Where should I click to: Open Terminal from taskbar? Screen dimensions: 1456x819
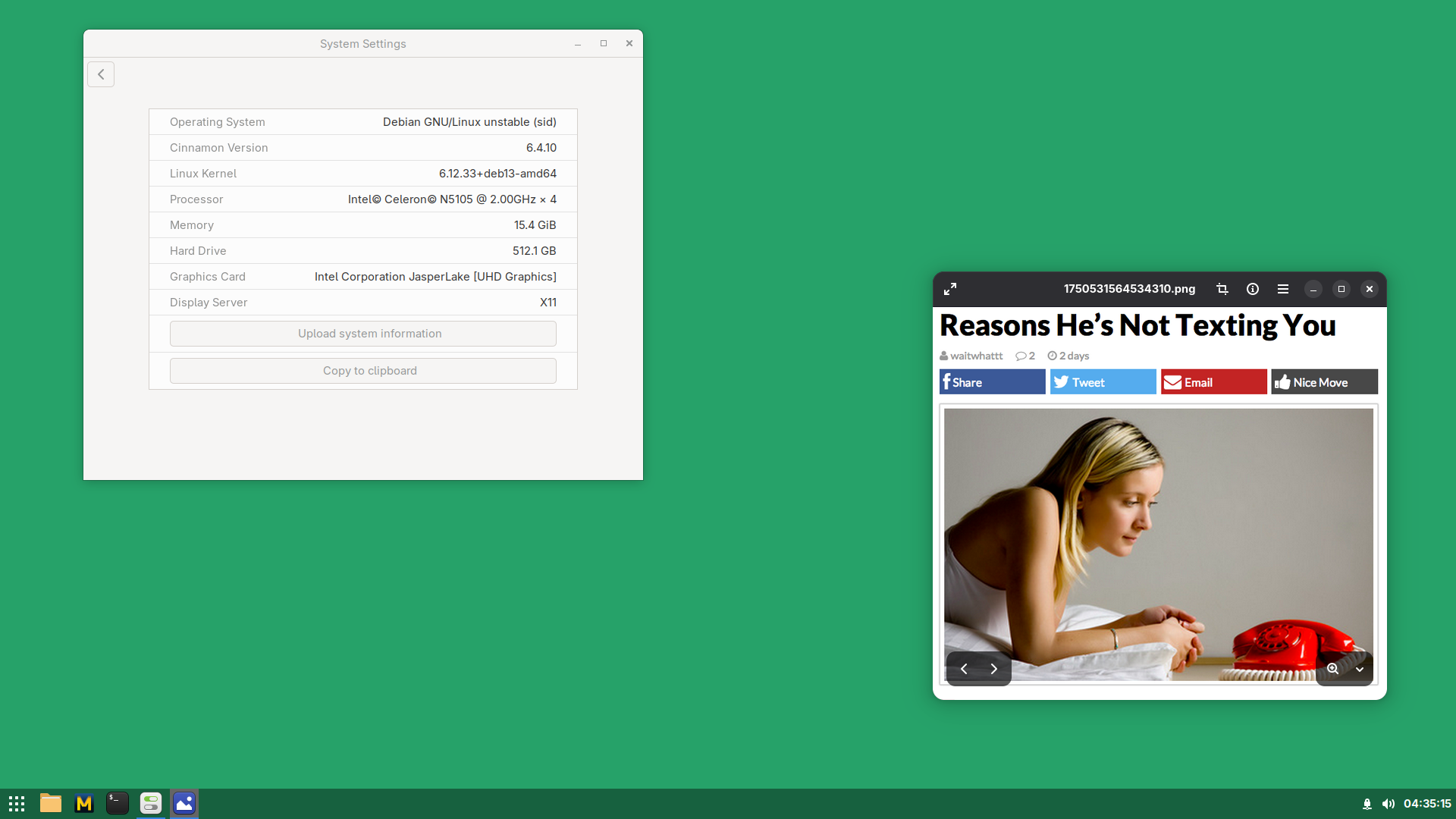click(x=118, y=803)
